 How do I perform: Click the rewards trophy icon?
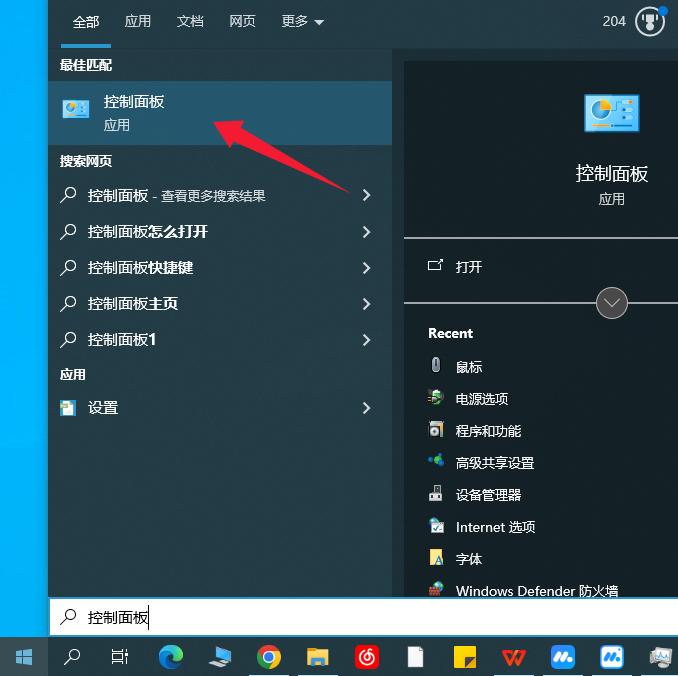pyautogui.click(x=650, y=21)
